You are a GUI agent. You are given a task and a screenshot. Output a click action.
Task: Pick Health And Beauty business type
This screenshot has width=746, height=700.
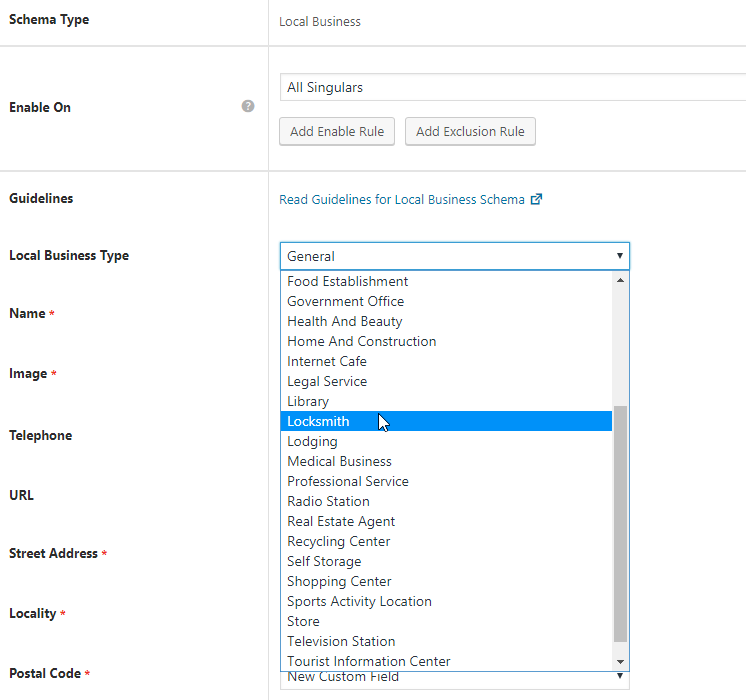pos(344,321)
